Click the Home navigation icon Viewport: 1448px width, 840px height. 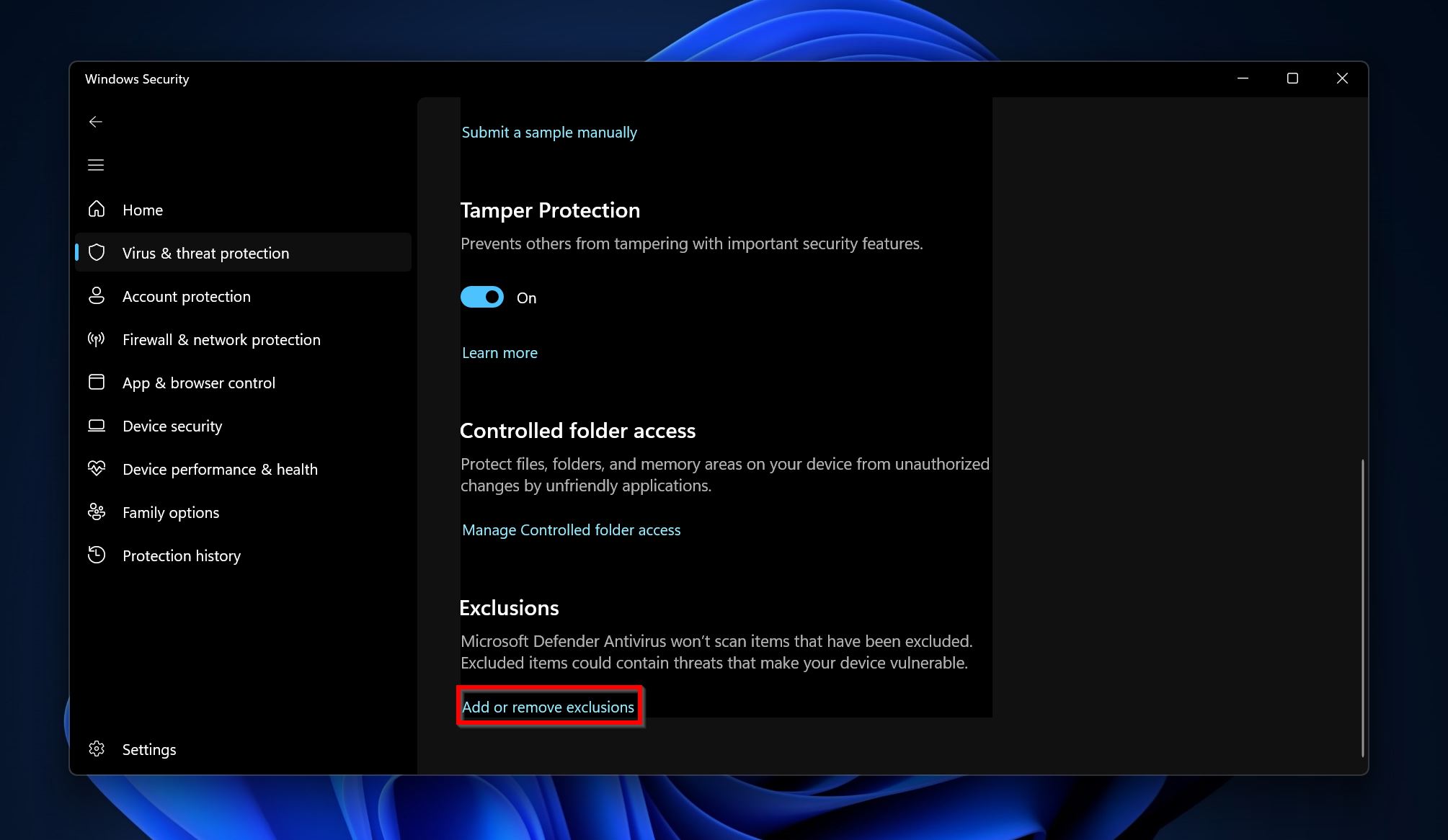[x=96, y=209]
